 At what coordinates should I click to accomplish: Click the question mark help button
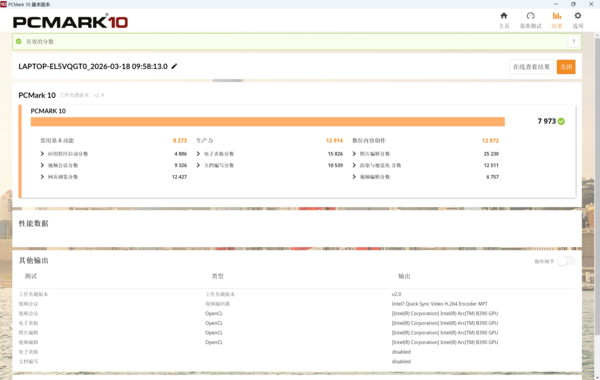click(x=573, y=42)
